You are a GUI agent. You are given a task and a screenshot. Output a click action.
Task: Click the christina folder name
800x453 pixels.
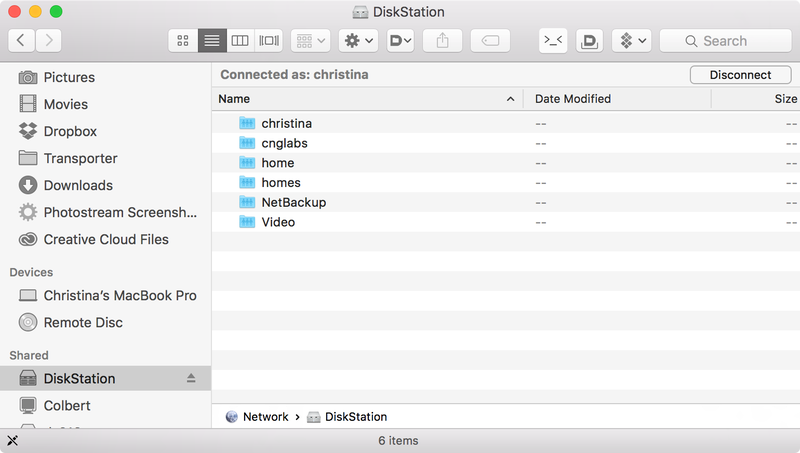click(x=286, y=123)
